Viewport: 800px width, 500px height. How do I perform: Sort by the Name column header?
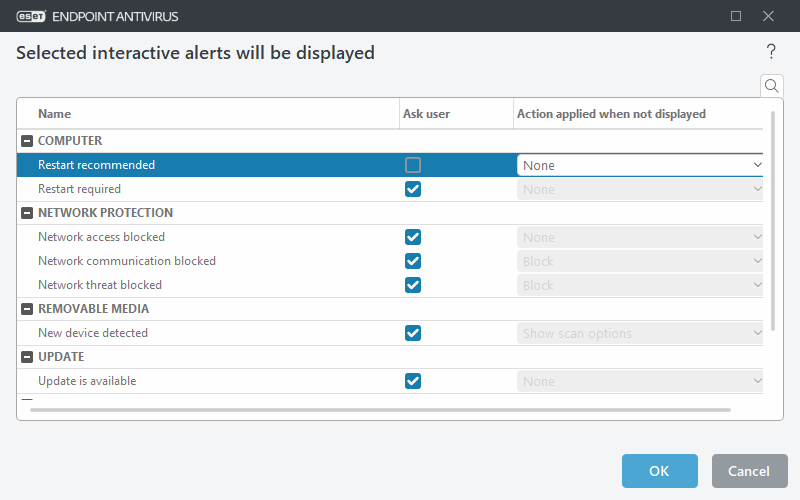point(208,113)
